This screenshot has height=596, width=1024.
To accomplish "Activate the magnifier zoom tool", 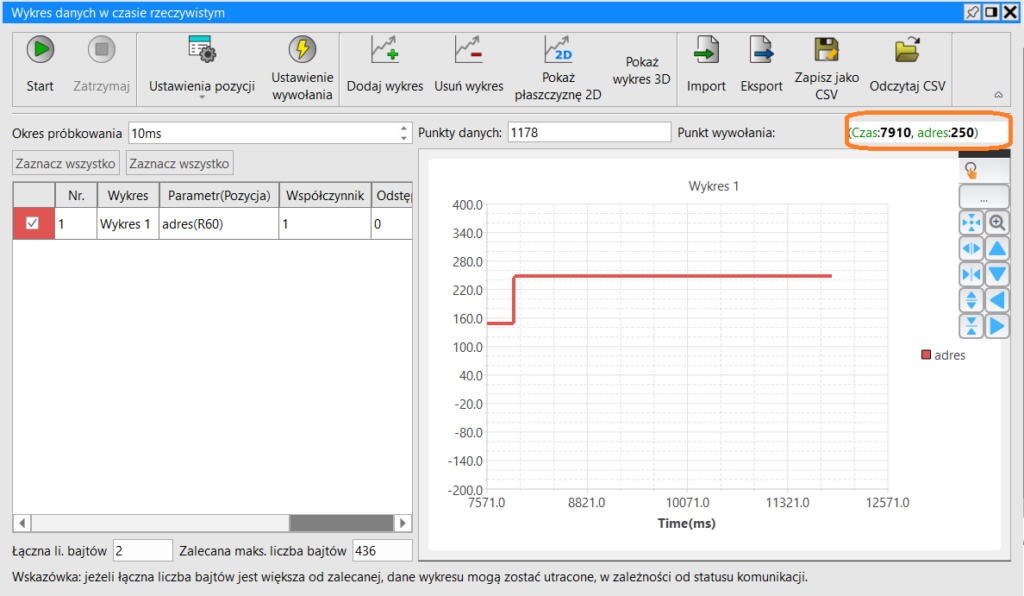I will pos(997,223).
